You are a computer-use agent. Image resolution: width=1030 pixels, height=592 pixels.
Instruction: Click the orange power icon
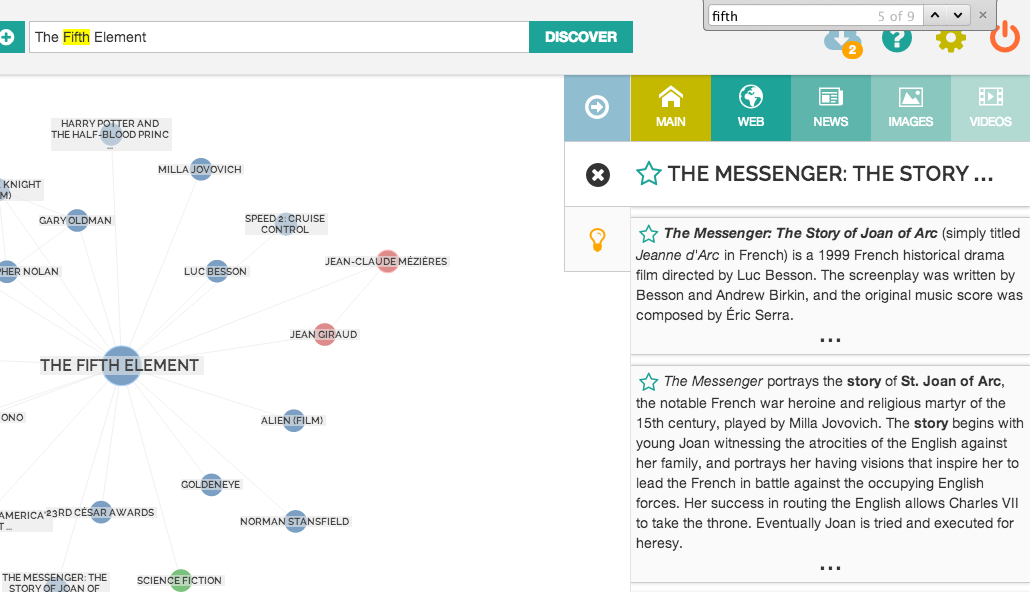point(1004,38)
